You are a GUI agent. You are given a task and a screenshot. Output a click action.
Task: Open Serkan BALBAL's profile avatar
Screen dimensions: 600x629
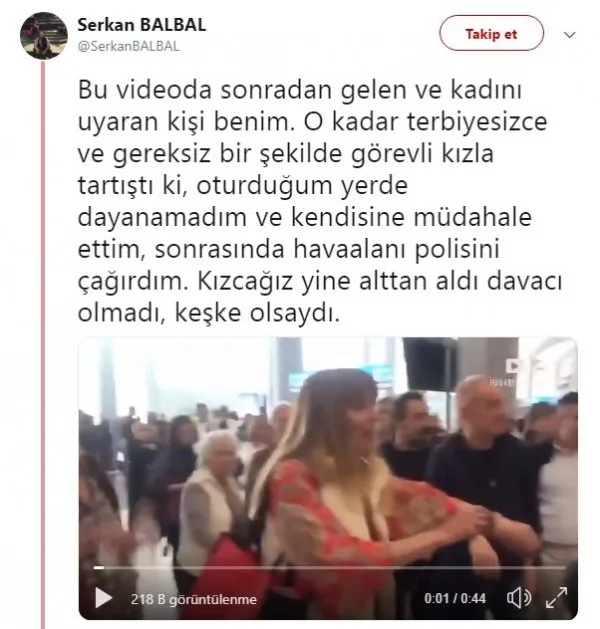(44, 36)
